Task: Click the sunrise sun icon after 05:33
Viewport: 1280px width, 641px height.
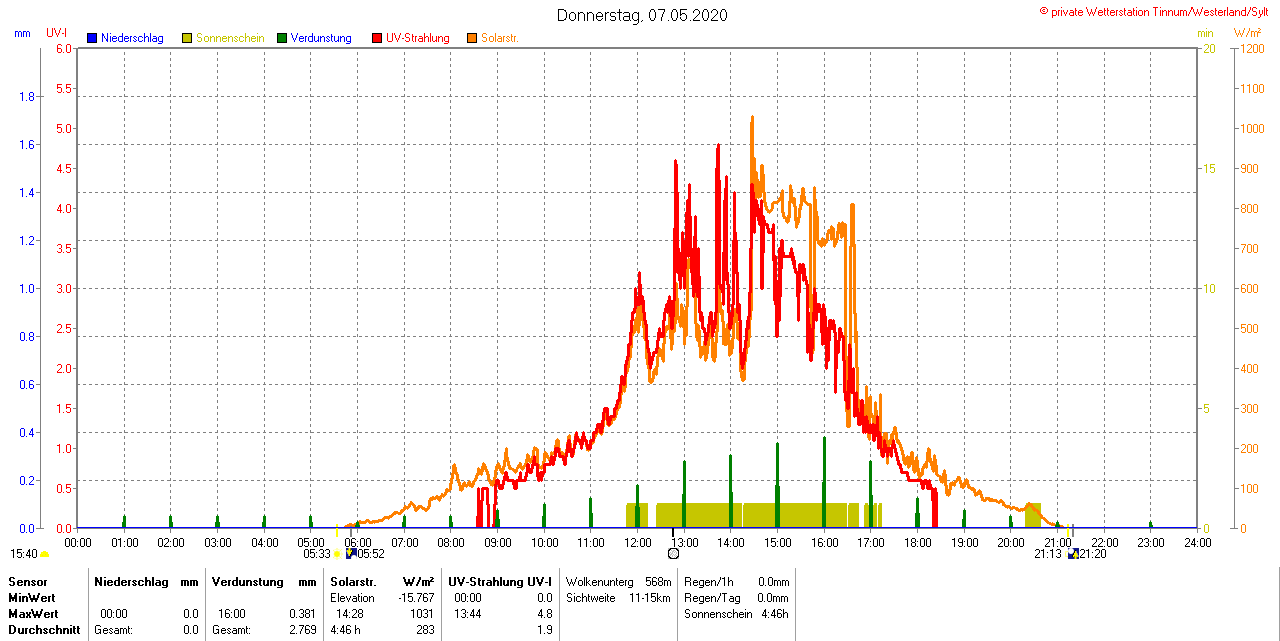Action: [x=337, y=554]
